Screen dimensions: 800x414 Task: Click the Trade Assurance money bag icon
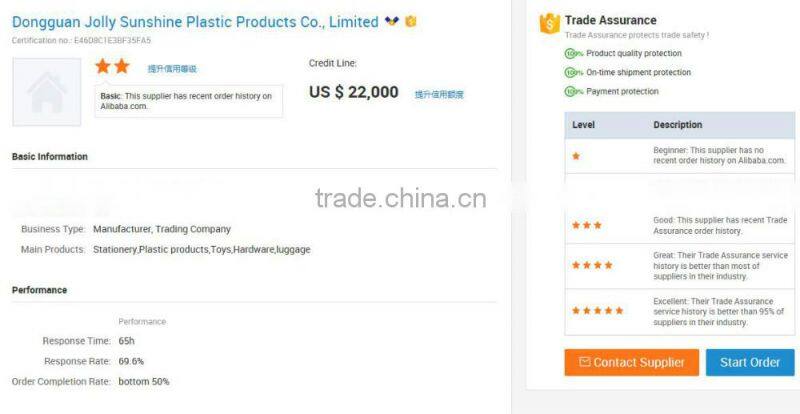pyautogui.click(x=549, y=24)
